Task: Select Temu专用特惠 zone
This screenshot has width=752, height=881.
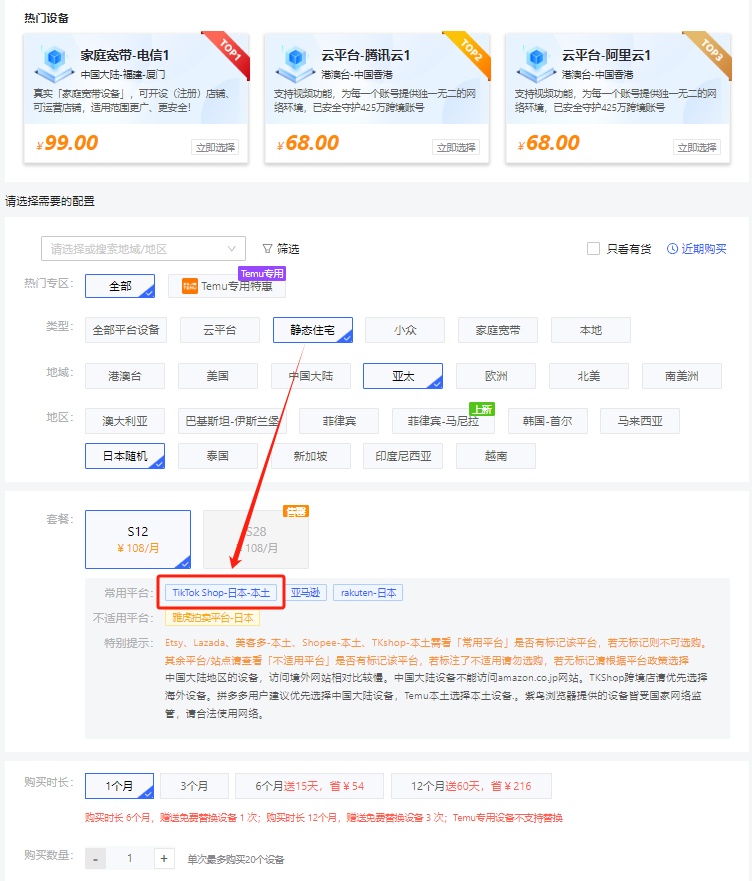Action: coord(227,286)
